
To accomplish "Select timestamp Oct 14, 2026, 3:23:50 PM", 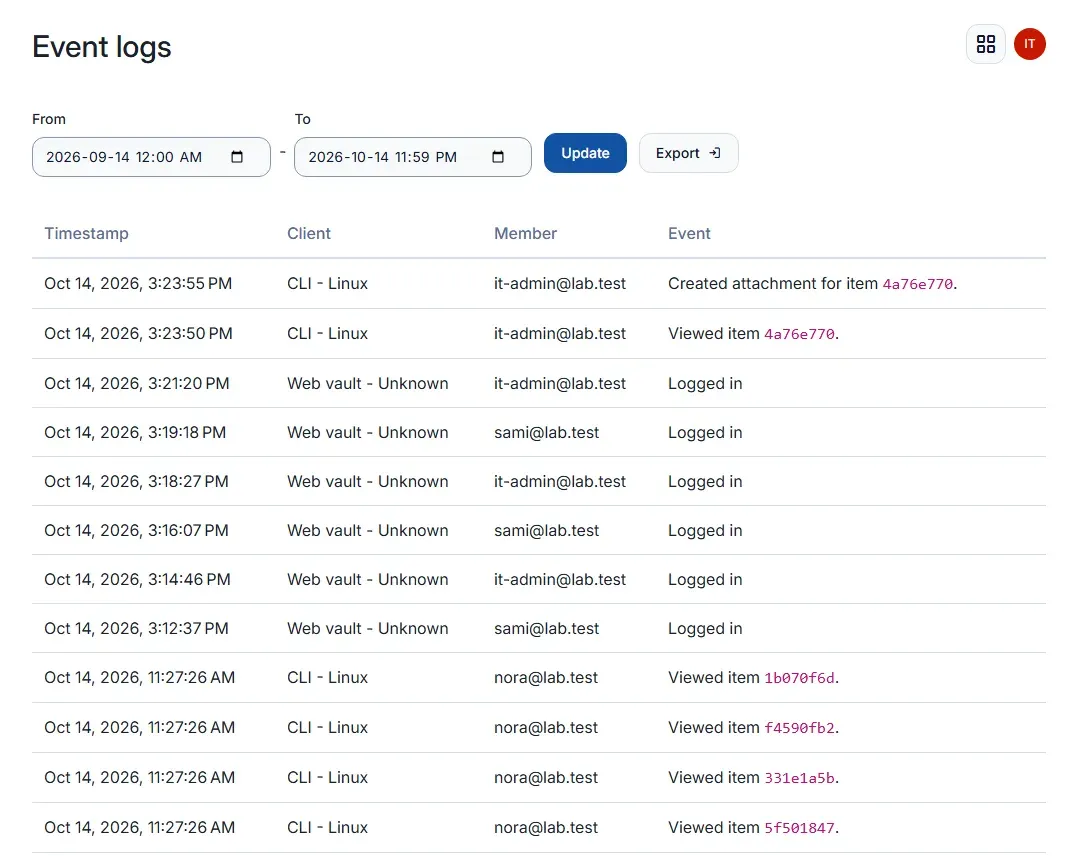I will click(138, 333).
